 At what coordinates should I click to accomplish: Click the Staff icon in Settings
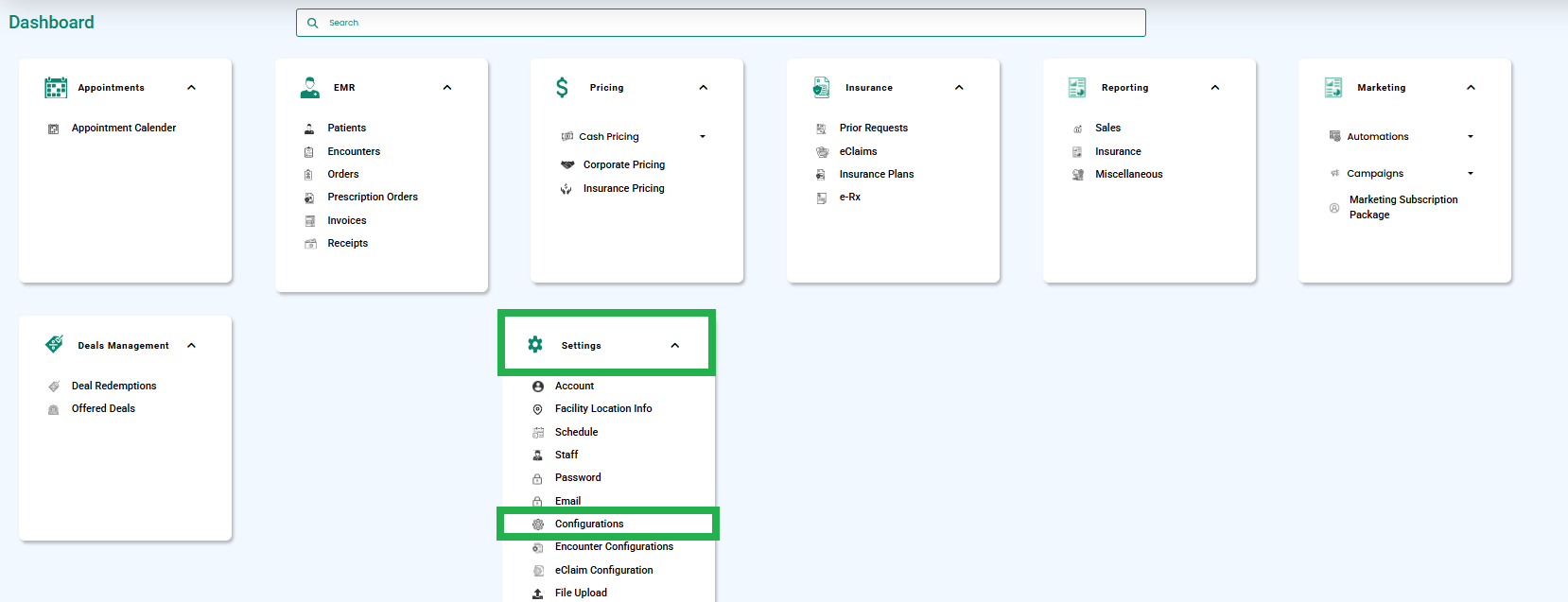click(x=538, y=456)
